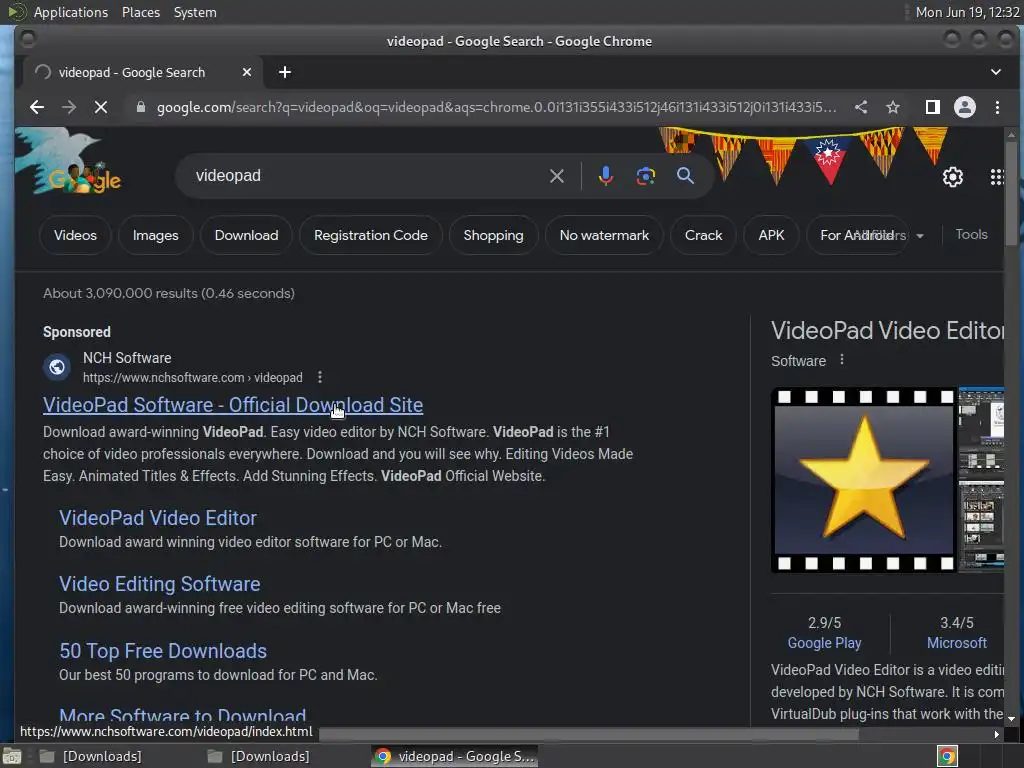1024x768 pixels.
Task: Open Chrome three-dot menu
Action: 997,107
